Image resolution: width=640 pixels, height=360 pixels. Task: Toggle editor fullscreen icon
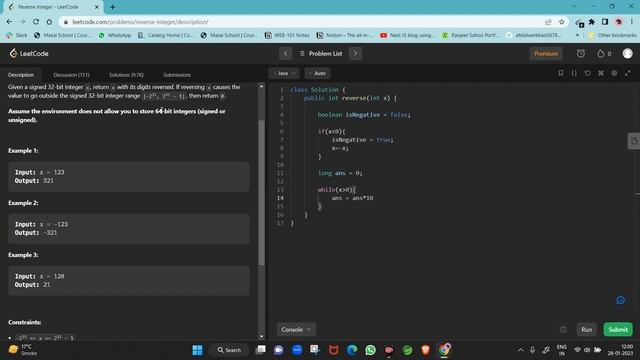(628, 73)
